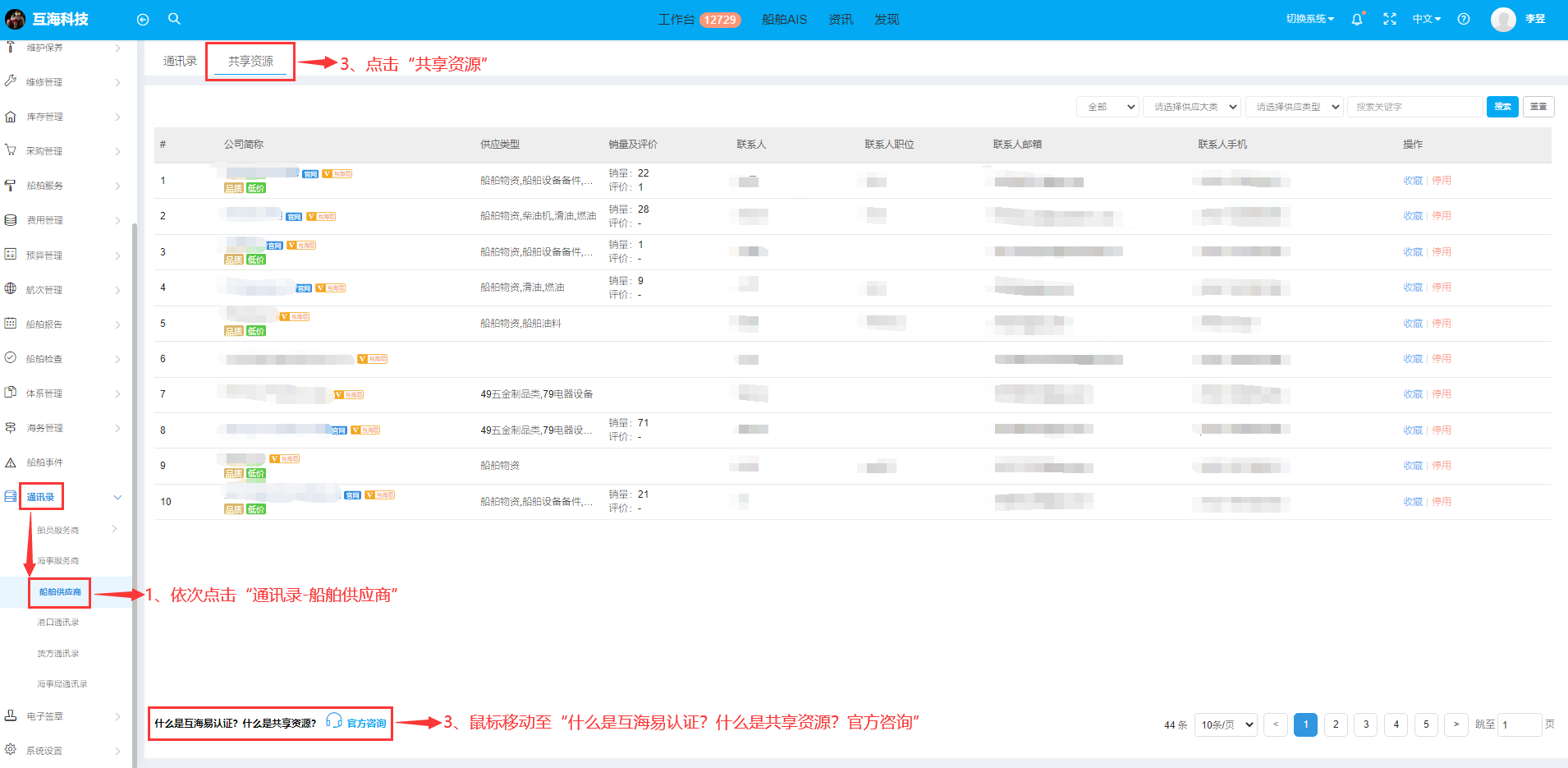1568x768 pixels.
Task: Open 资讯 in the top navigation
Action: [x=841, y=19]
